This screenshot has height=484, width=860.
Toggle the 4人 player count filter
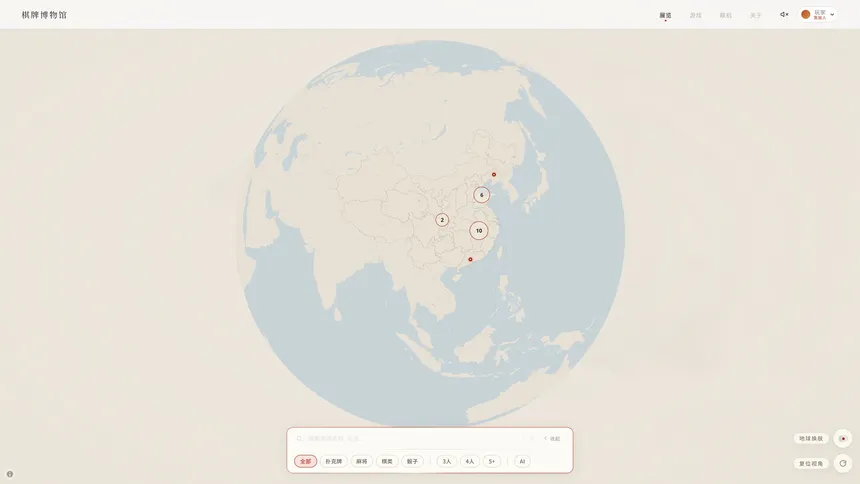470,462
